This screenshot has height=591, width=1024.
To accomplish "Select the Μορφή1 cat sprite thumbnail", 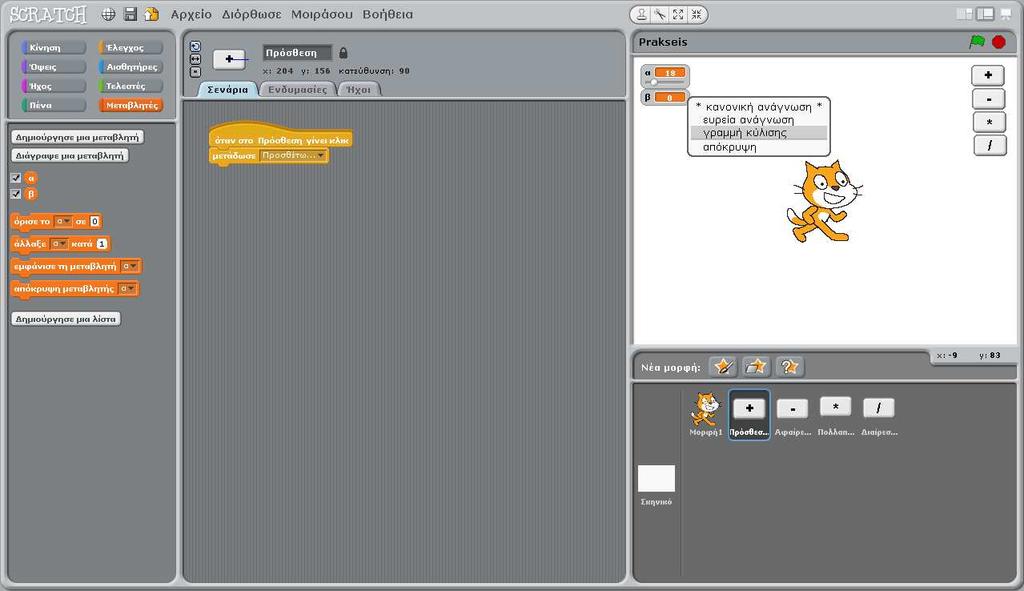I will pos(705,415).
